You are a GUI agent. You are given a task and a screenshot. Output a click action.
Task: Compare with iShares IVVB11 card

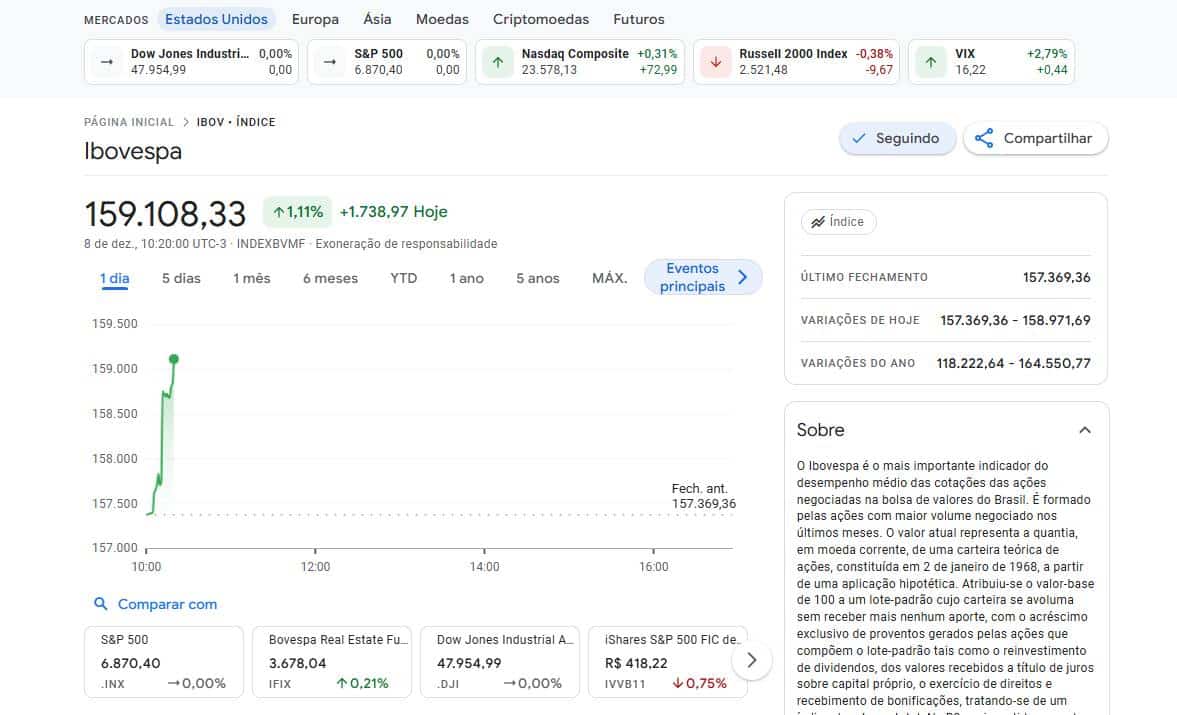[x=667, y=662]
